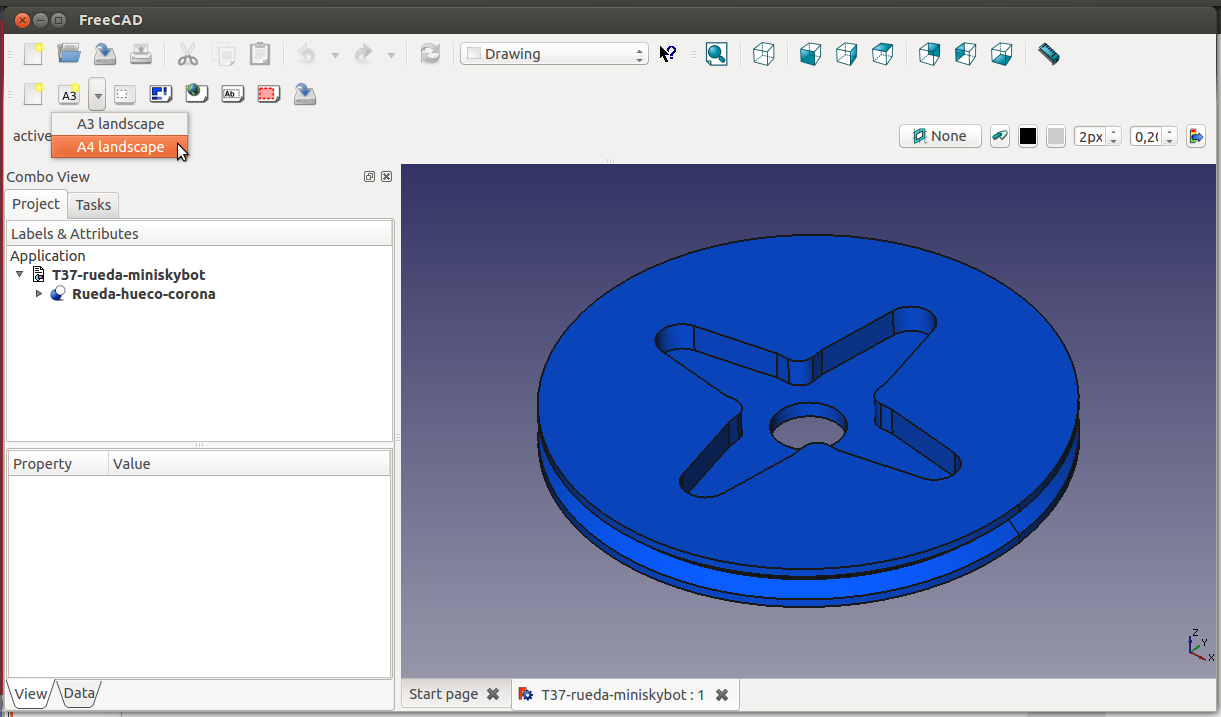The image size is (1221, 717).
Task: Open browser view with globe icon
Action: (x=196, y=94)
